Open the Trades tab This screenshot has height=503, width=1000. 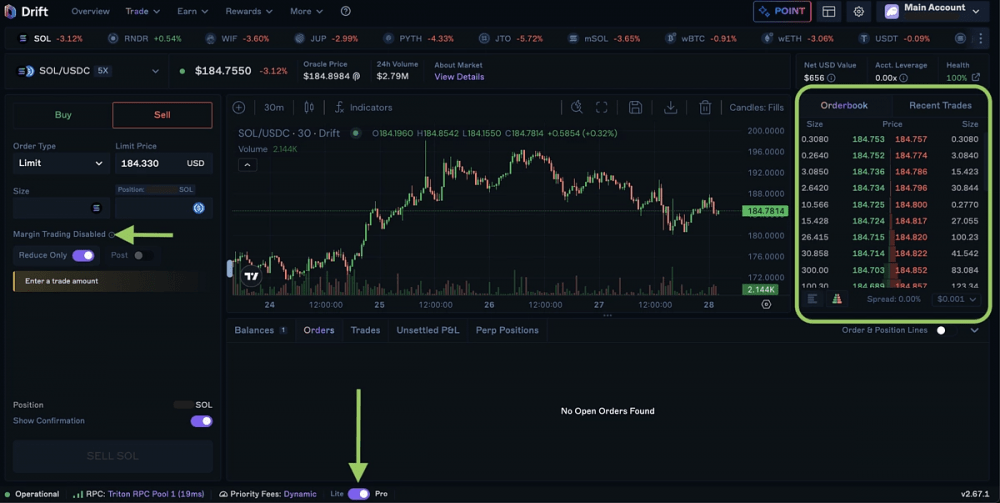click(365, 330)
